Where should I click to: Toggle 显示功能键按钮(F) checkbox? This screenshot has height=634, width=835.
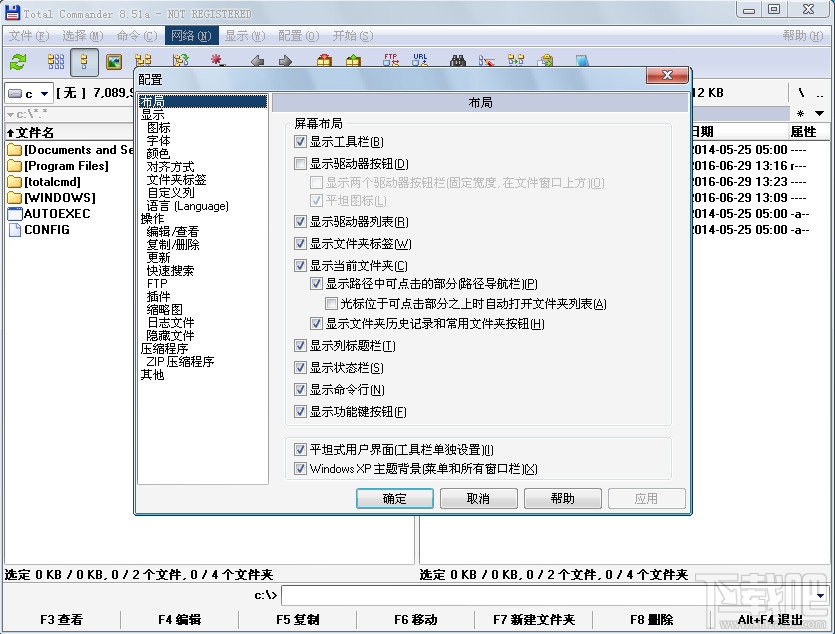[300, 411]
